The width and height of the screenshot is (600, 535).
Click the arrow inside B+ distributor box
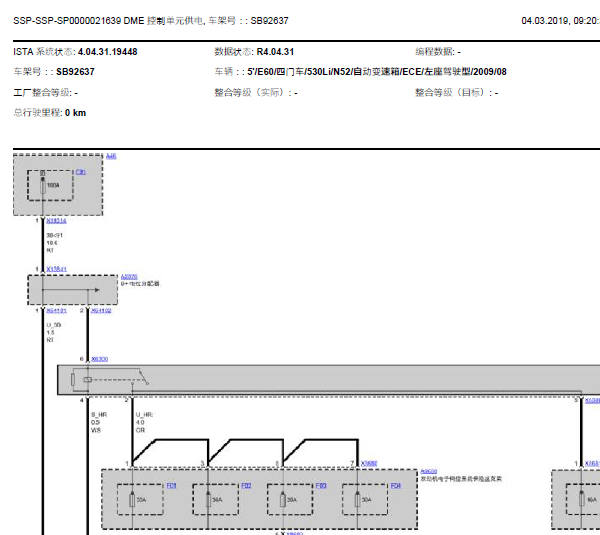click(x=97, y=290)
